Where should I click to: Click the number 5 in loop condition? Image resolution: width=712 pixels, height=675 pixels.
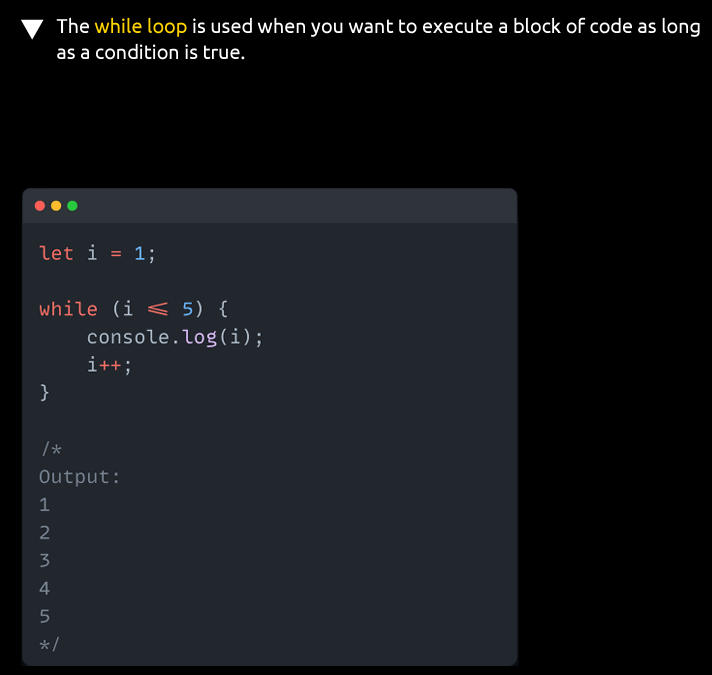(187, 309)
